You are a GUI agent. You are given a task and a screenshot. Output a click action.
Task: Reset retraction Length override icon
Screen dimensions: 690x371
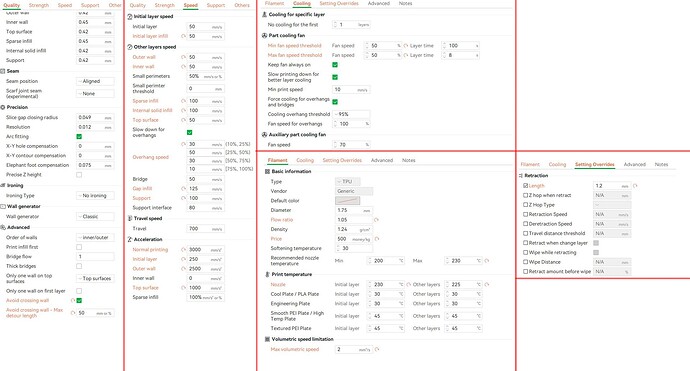pos(635,186)
